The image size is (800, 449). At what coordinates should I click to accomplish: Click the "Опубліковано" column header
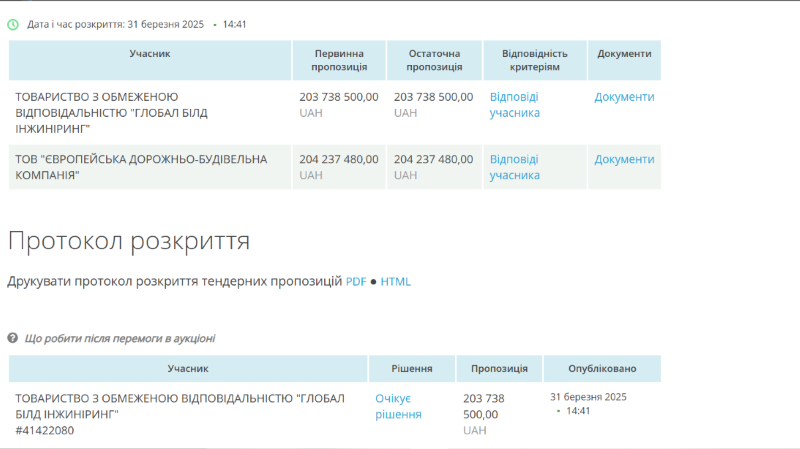(601, 368)
